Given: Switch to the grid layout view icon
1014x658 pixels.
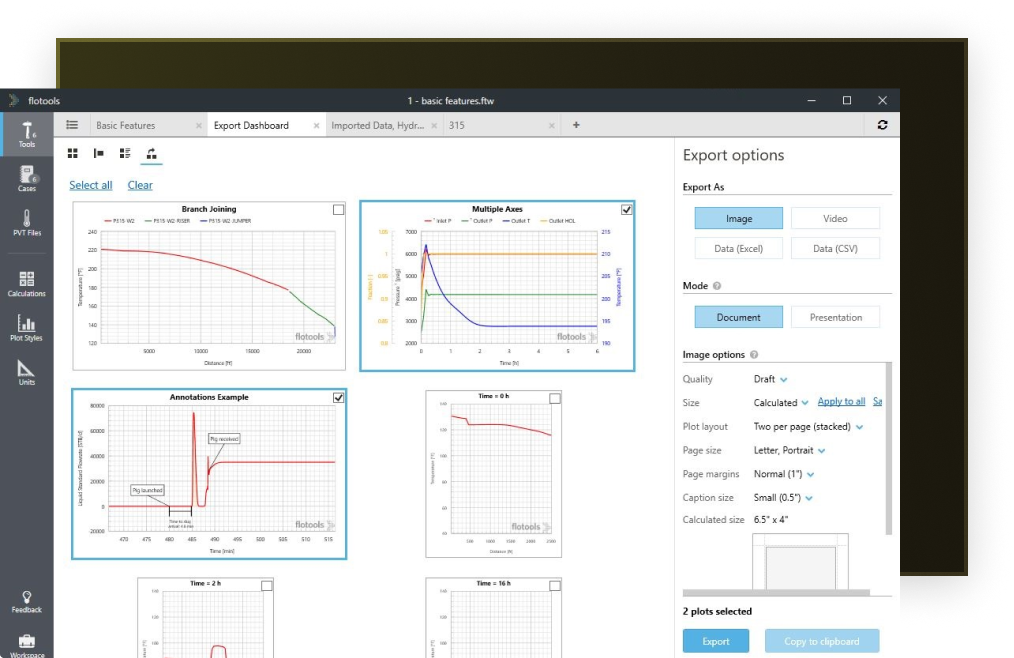Looking at the screenshot, I should pos(73,153).
